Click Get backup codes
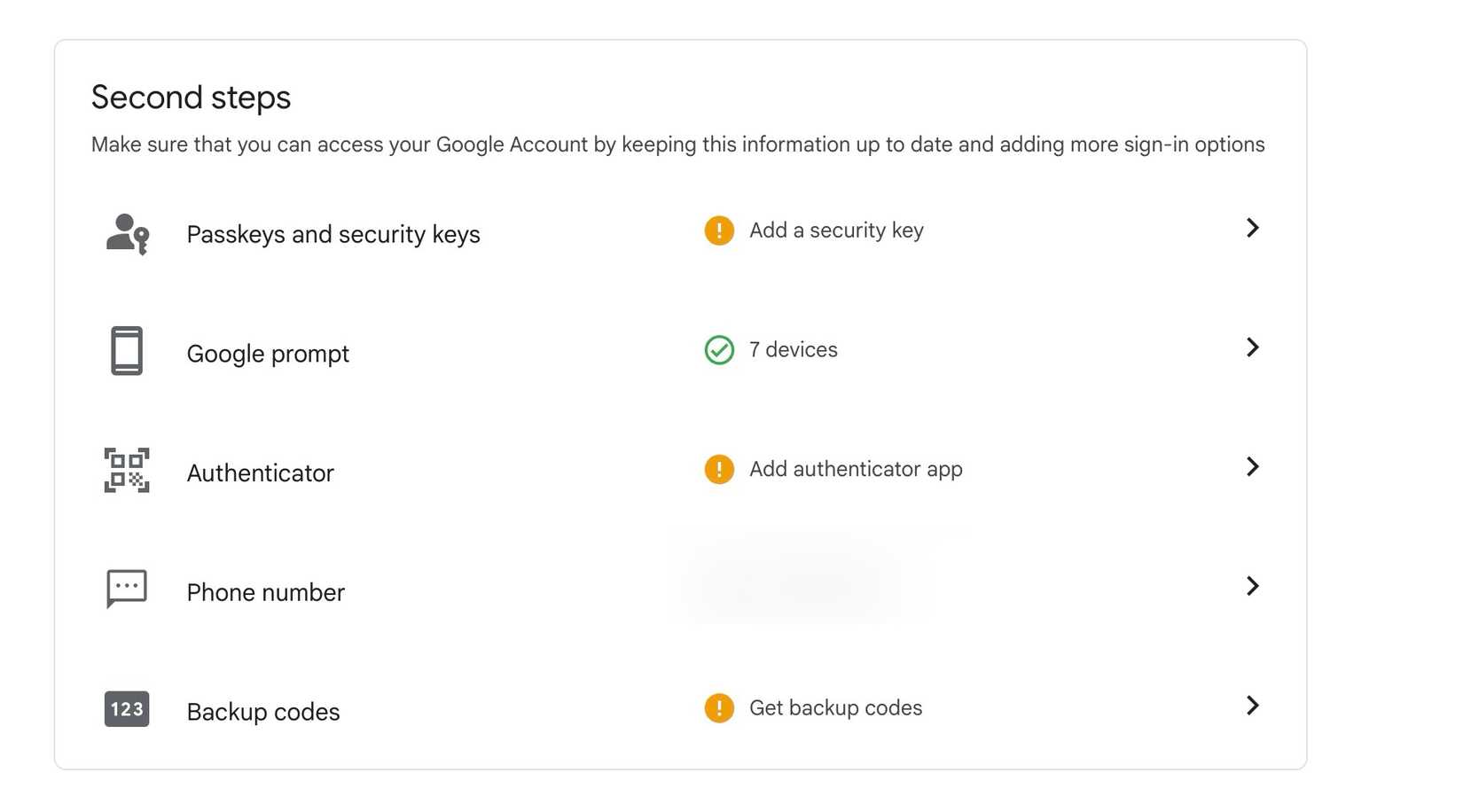Image resolution: width=1463 pixels, height=812 pixels. 835,707
